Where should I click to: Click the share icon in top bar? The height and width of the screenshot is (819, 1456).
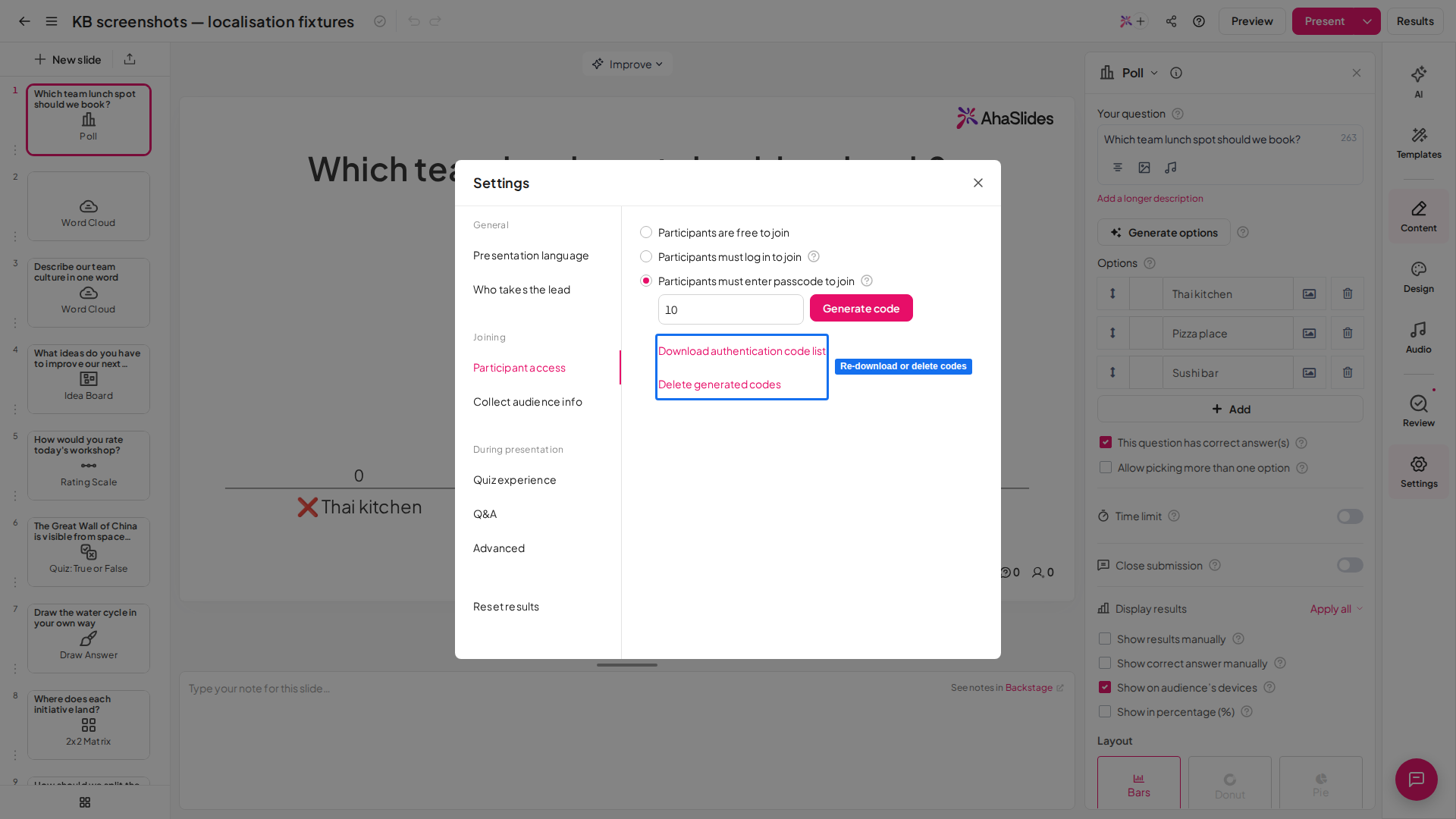[1172, 21]
